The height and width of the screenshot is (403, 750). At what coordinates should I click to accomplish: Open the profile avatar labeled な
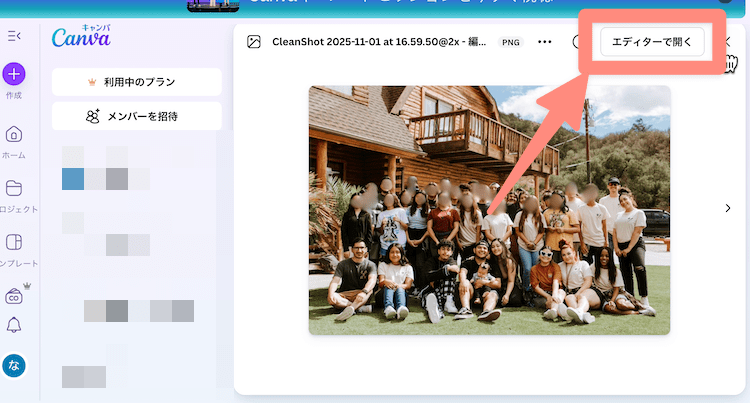[x=14, y=366]
